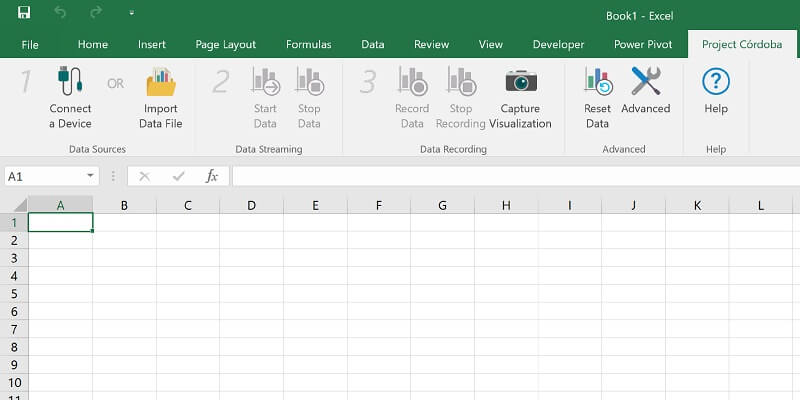
Task: Select row 3 header
Action: pyautogui.click(x=14, y=258)
